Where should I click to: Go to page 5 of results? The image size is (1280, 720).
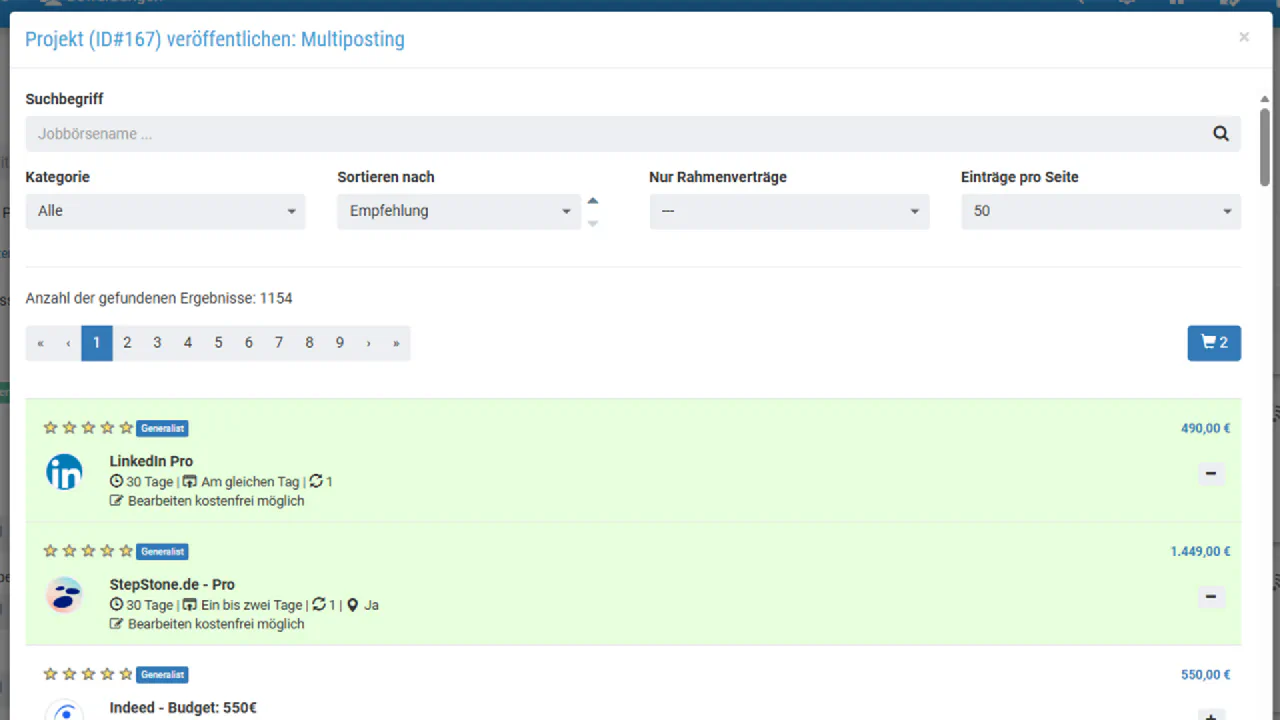(x=218, y=343)
